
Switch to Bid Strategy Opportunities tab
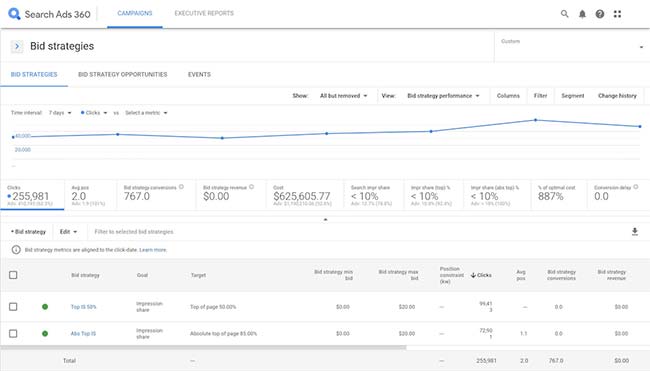tap(123, 75)
